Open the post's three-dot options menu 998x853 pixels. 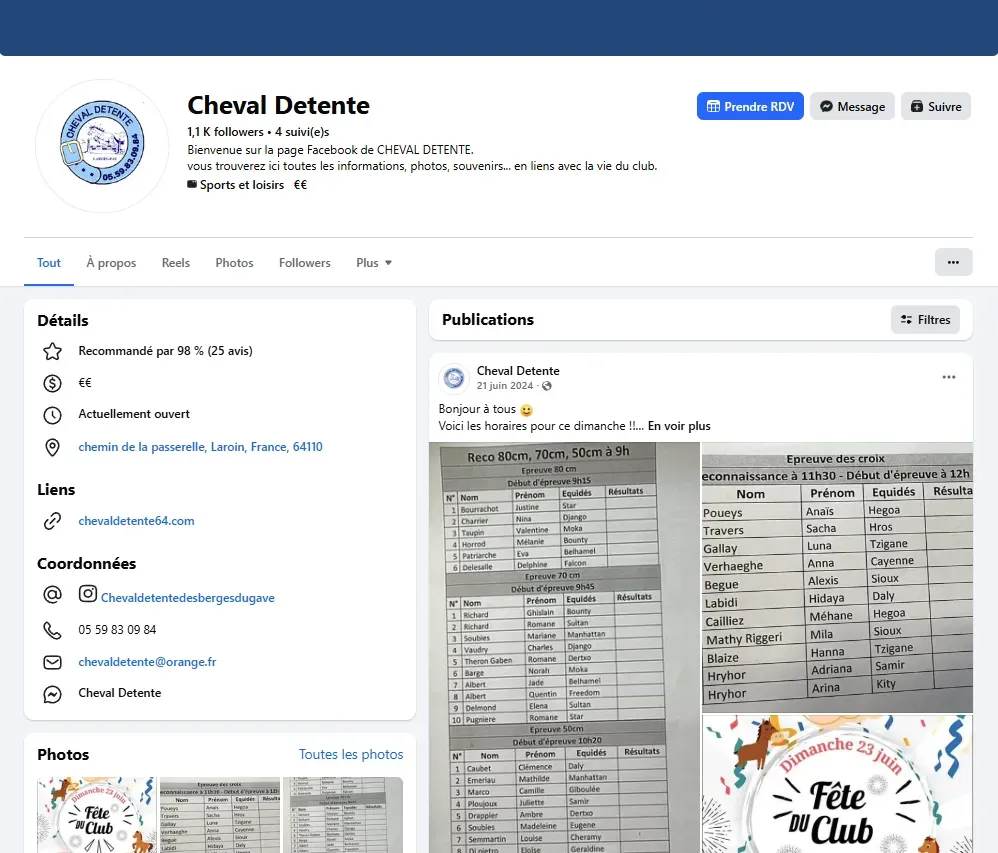click(x=949, y=377)
